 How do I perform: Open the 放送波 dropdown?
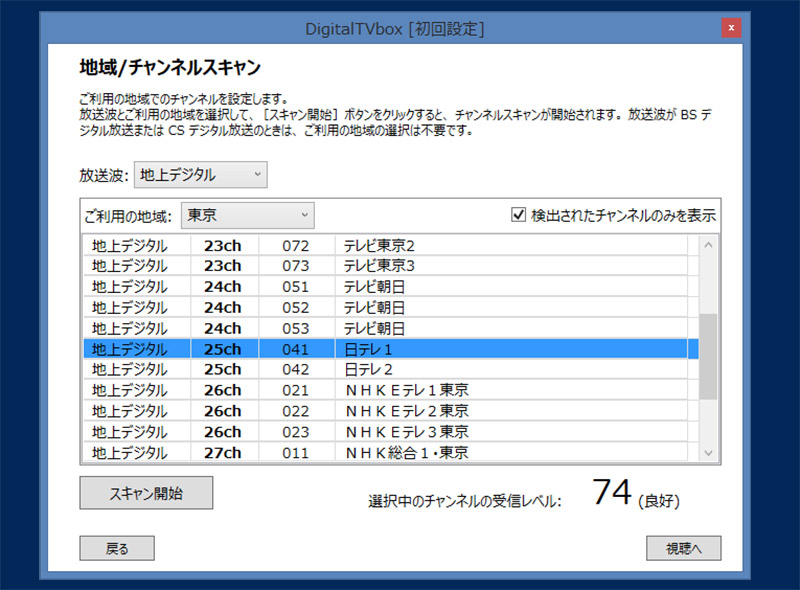pos(201,175)
